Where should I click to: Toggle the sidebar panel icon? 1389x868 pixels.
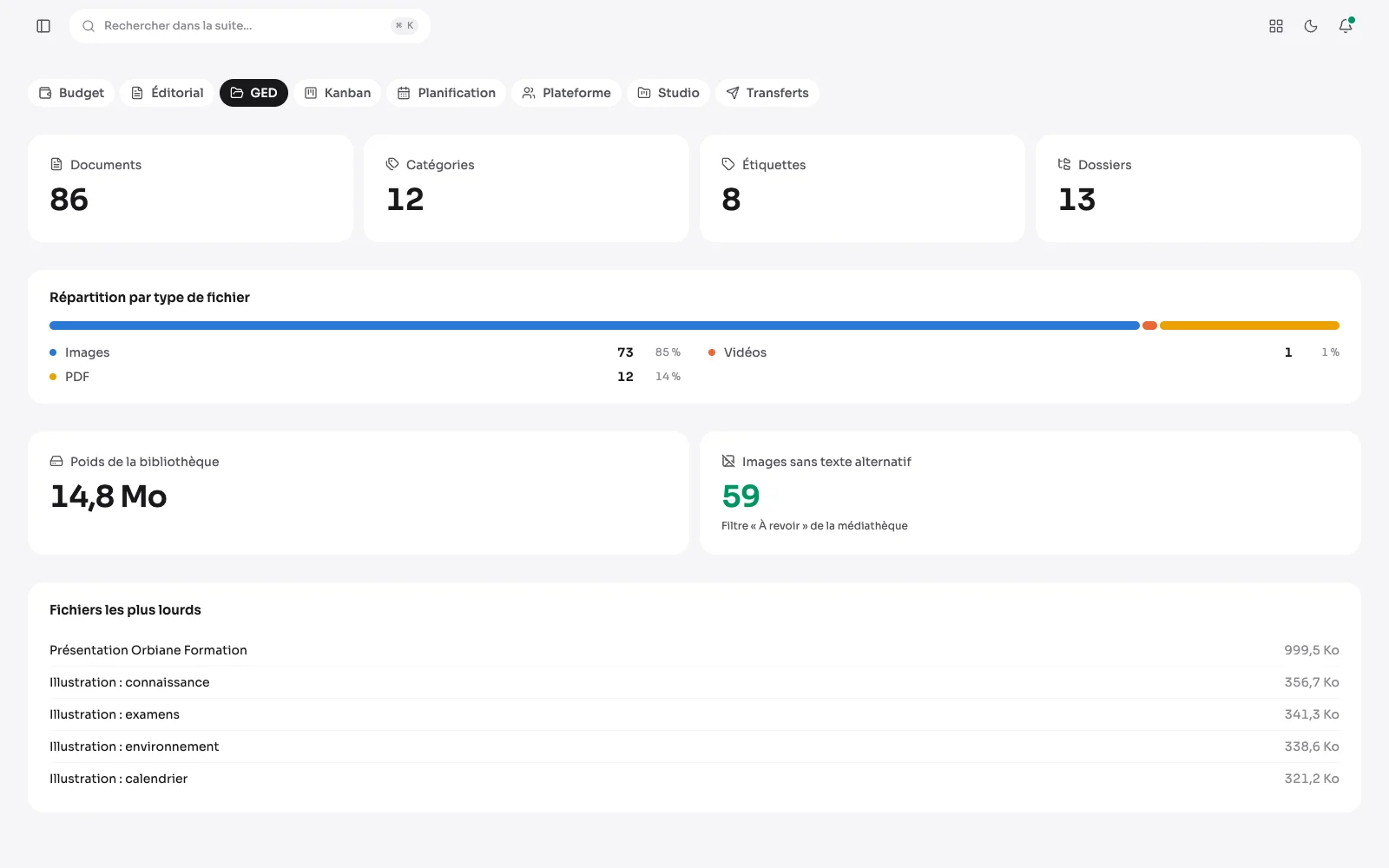[43, 26]
